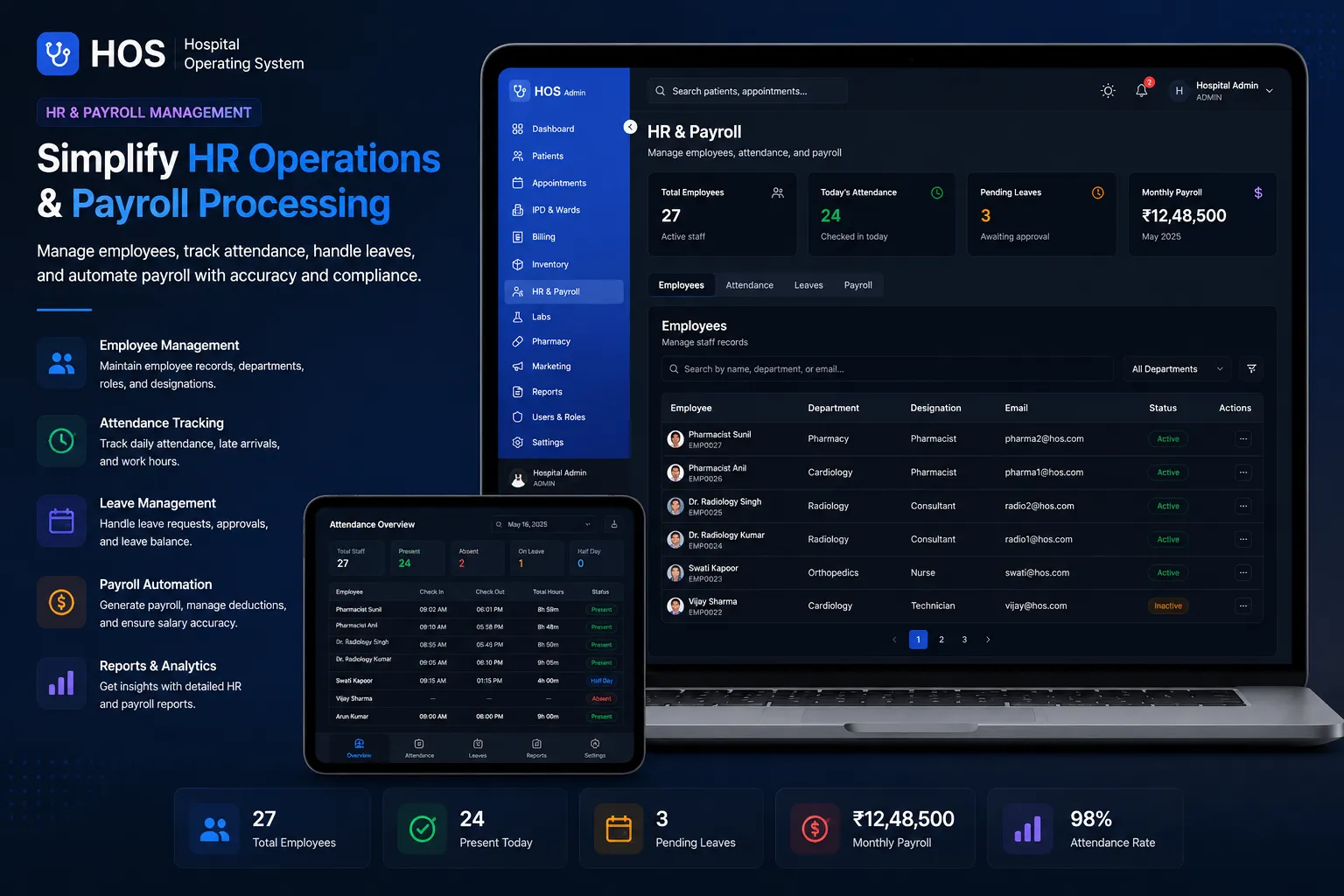
Task: Click the filter icon beside All Departments
Action: pos(1251,369)
